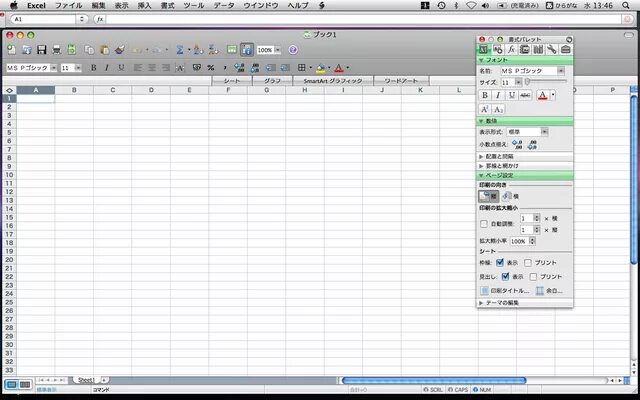Enable the 自動調整 checkbox

click(x=484, y=224)
